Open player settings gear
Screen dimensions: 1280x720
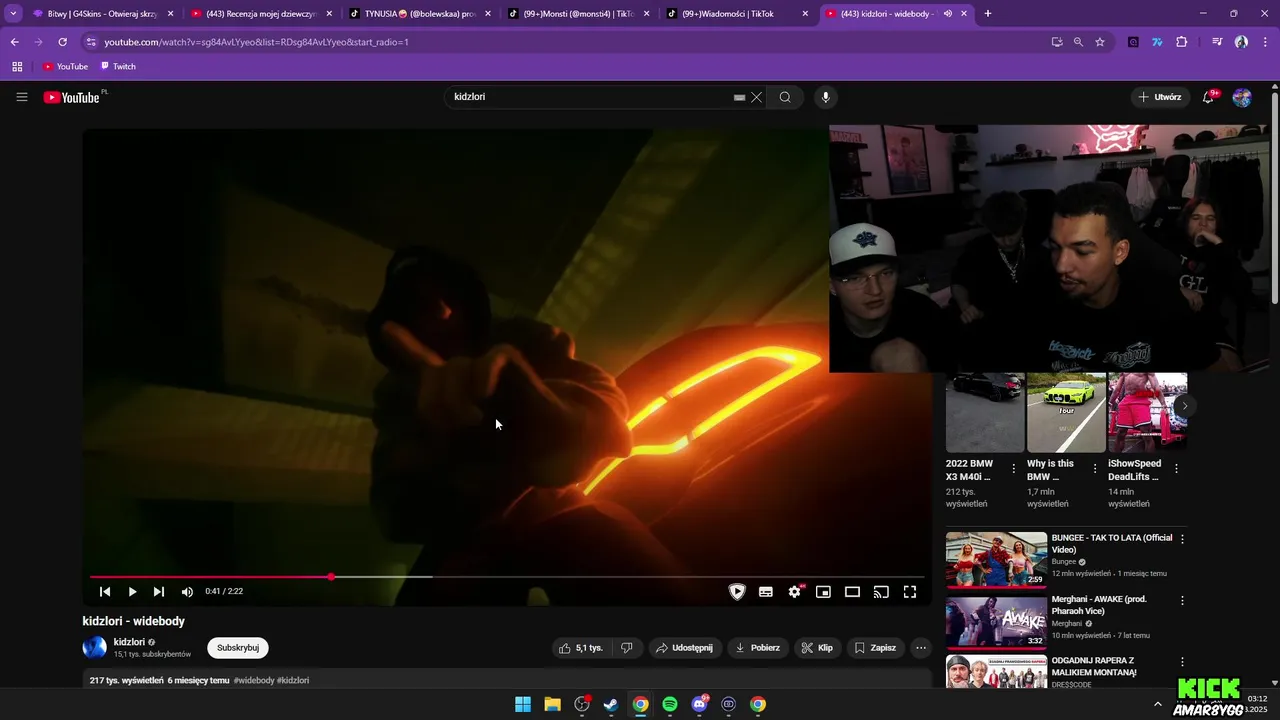coord(795,592)
